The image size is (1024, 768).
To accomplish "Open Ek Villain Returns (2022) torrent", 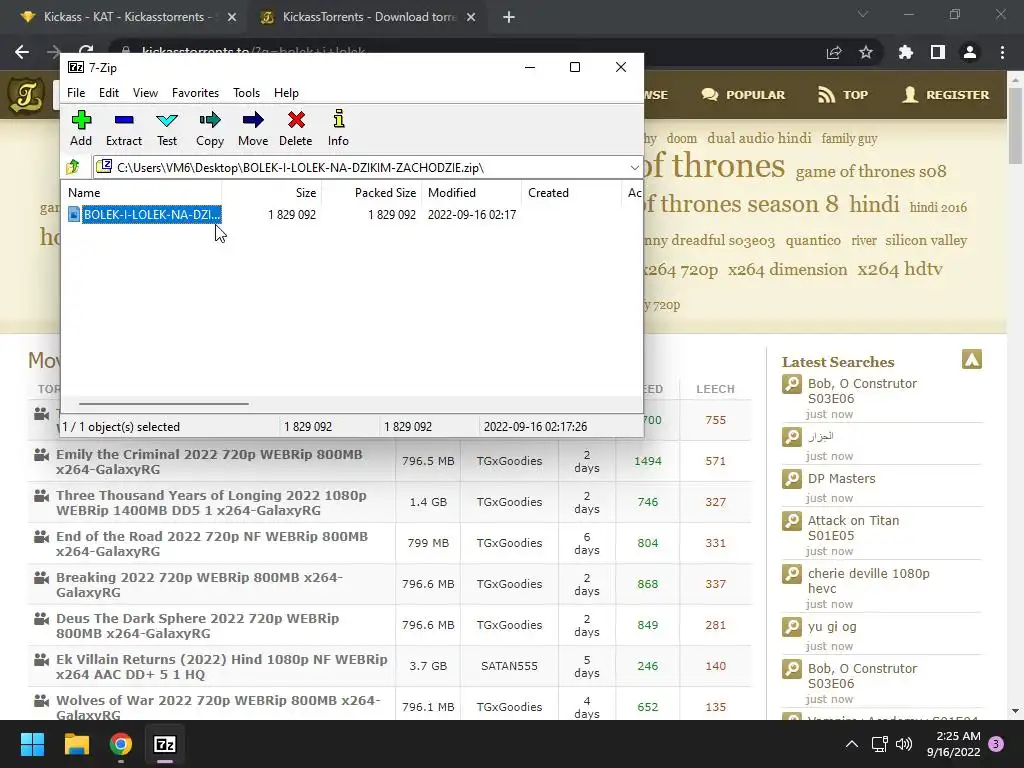I will [x=221, y=667].
